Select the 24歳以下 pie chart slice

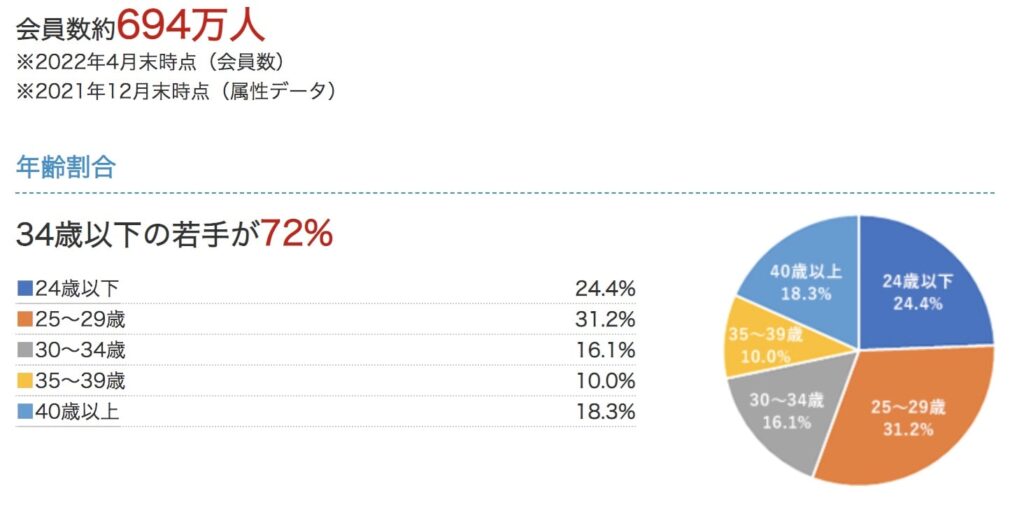click(920, 290)
